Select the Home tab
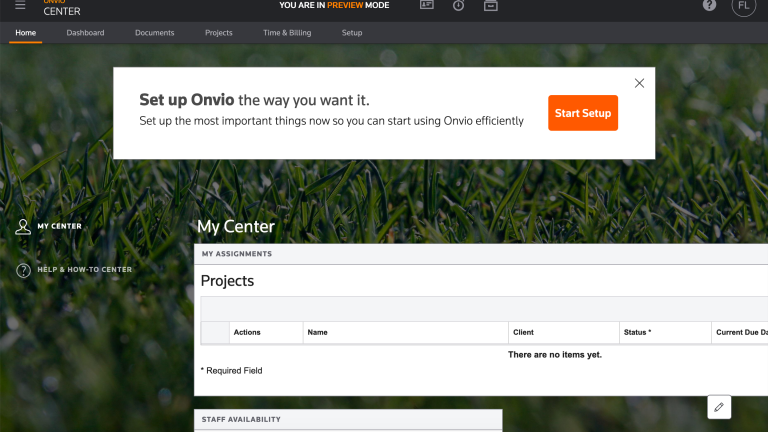The height and width of the screenshot is (432, 768). coord(26,33)
